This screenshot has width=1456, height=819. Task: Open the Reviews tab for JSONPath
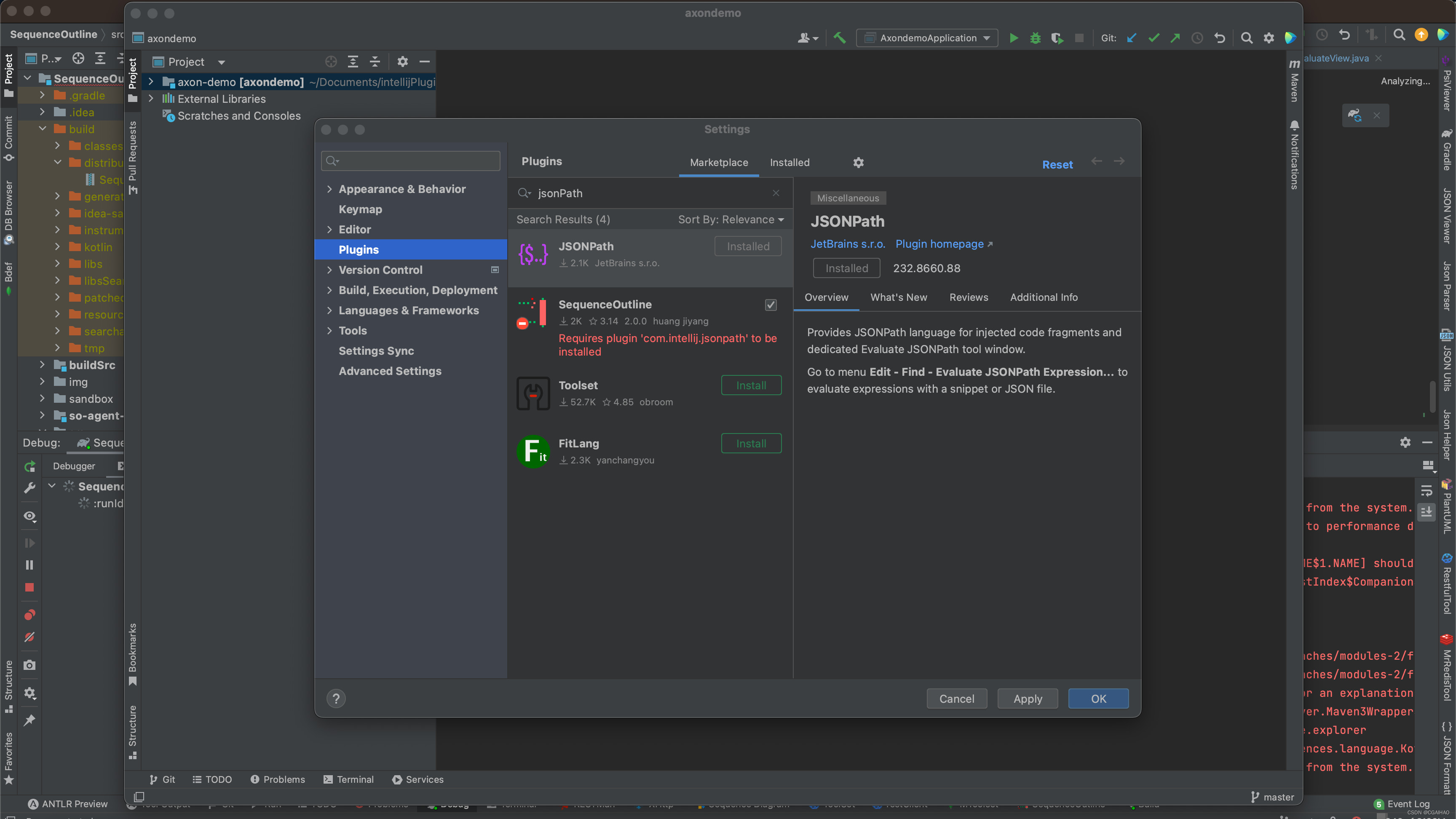point(968,297)
